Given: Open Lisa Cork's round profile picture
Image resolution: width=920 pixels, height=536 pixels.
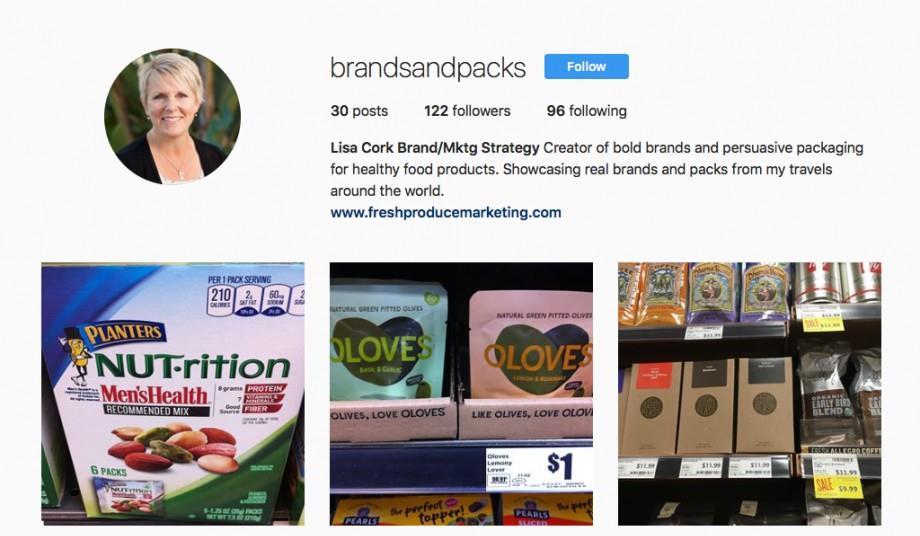Looking at the screenshot, I should point(172,116).
